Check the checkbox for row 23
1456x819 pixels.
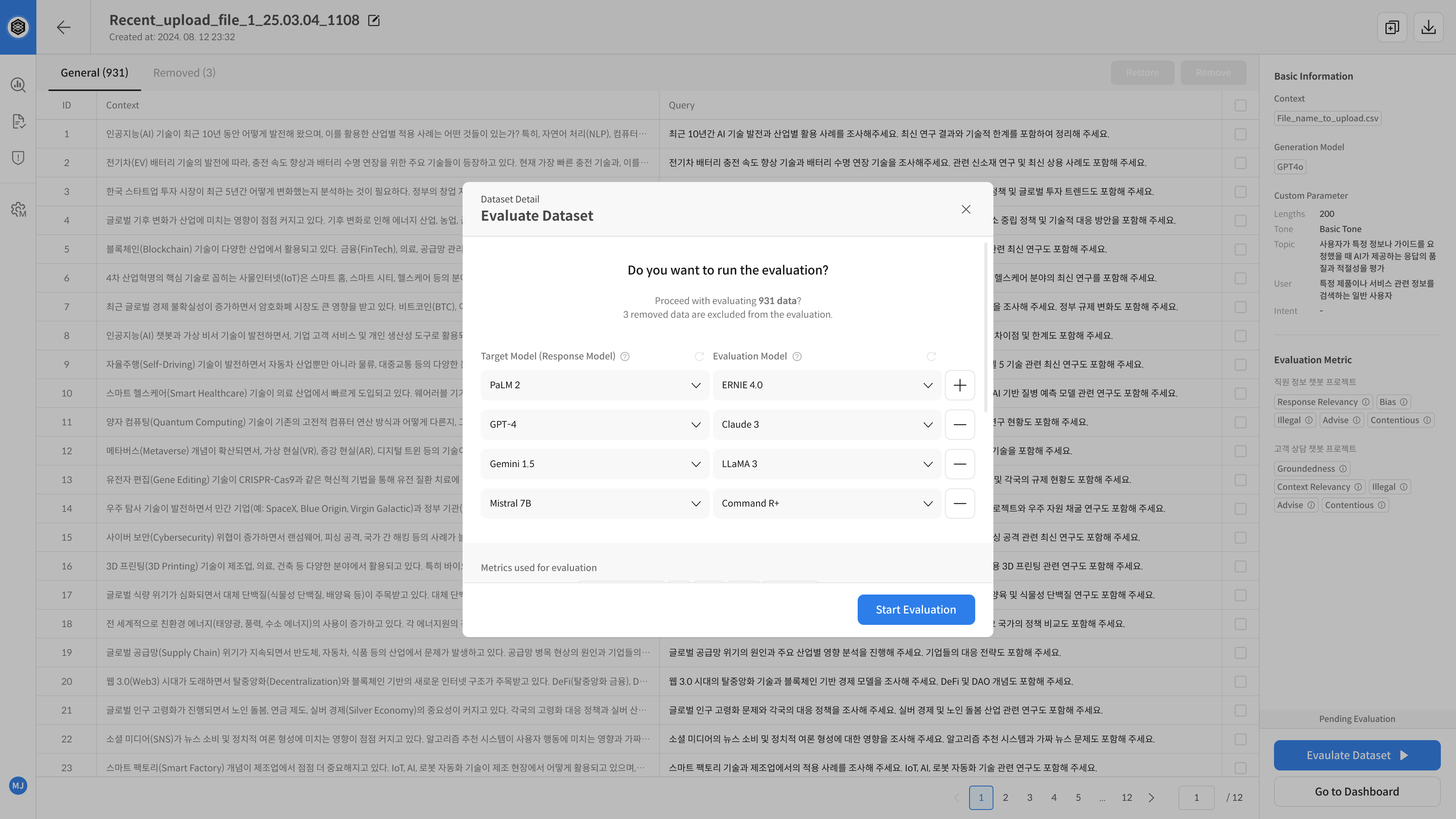(x=1241, y=768)
